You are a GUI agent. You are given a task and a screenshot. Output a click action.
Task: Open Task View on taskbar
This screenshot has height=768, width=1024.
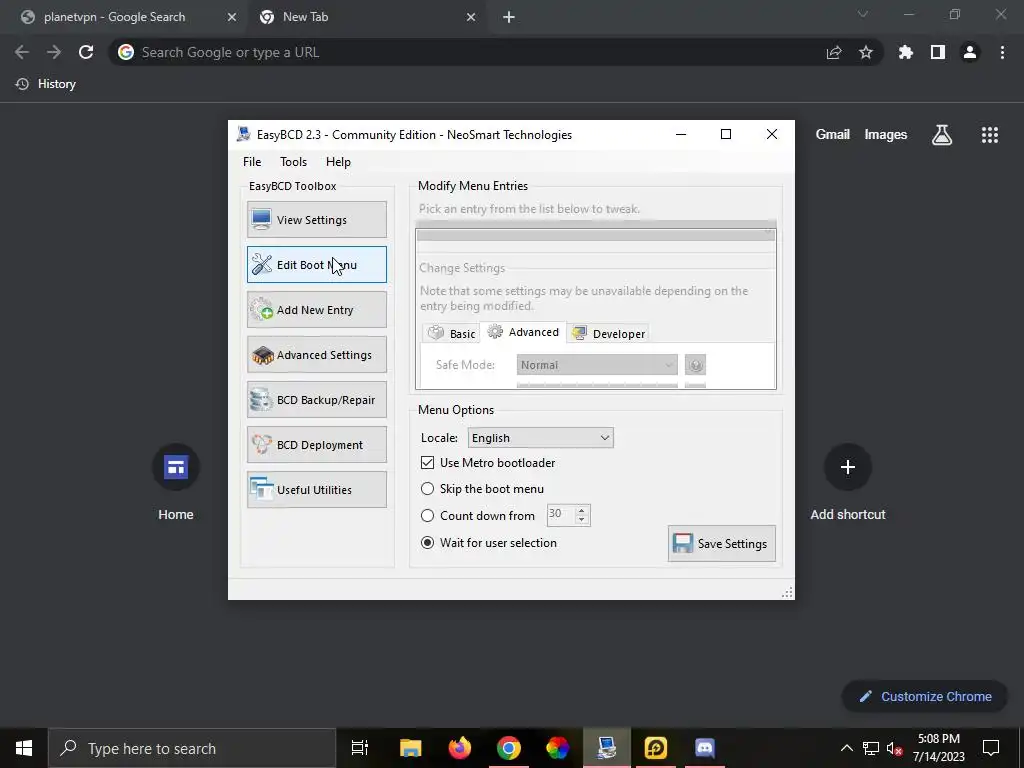click(360, 748)
